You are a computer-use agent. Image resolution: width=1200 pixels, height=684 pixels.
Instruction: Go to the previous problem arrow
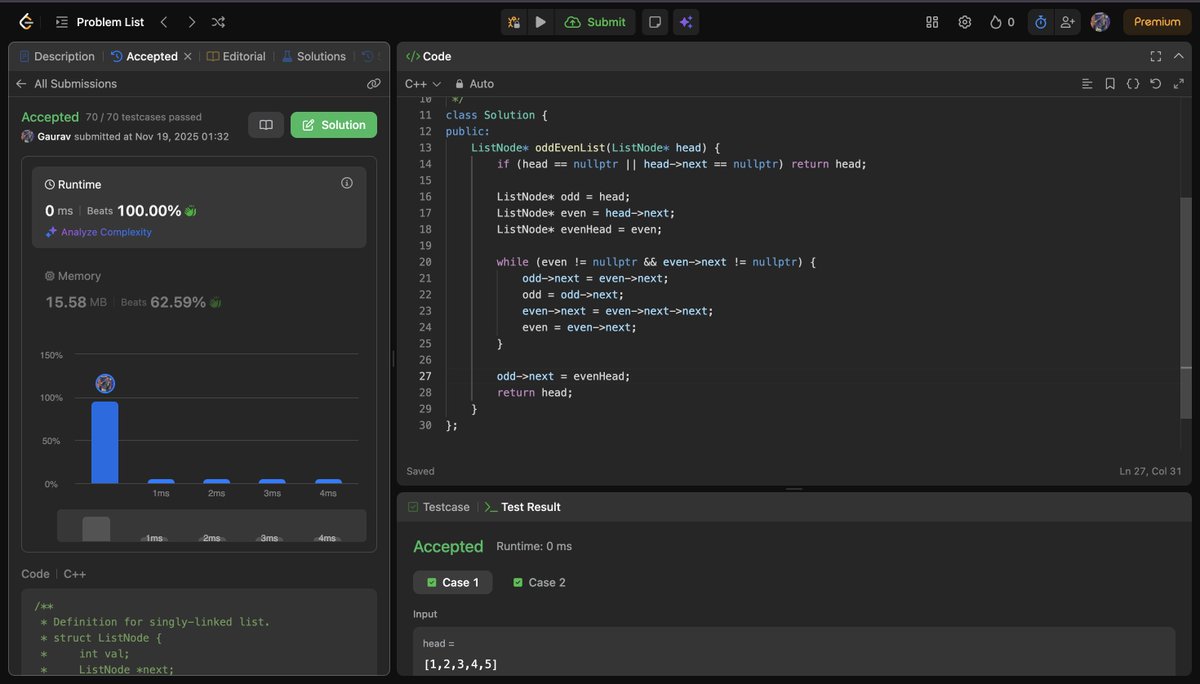tap(164, 21)
